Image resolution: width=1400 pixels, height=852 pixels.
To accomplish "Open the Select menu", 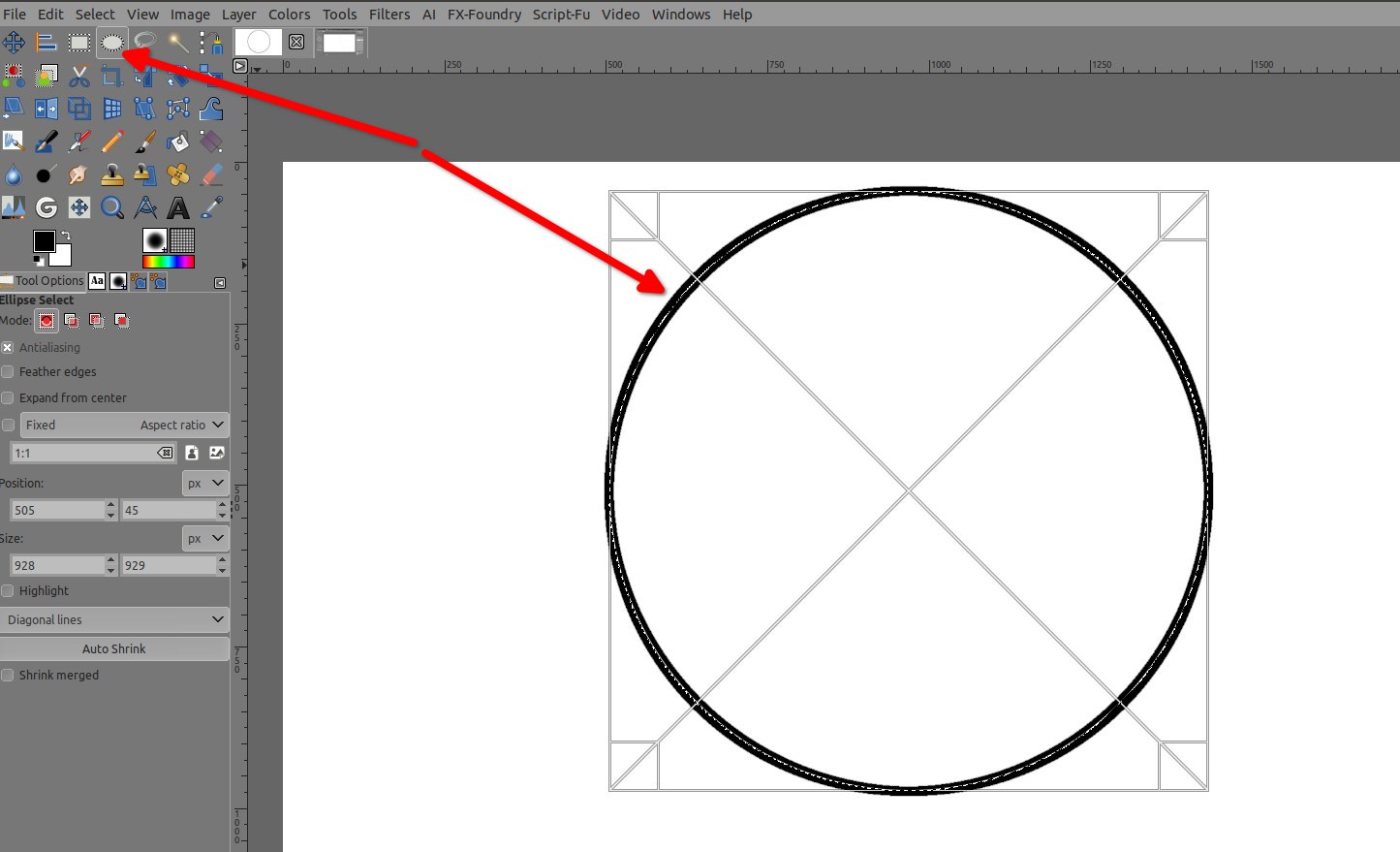I will tap(95, 15).
